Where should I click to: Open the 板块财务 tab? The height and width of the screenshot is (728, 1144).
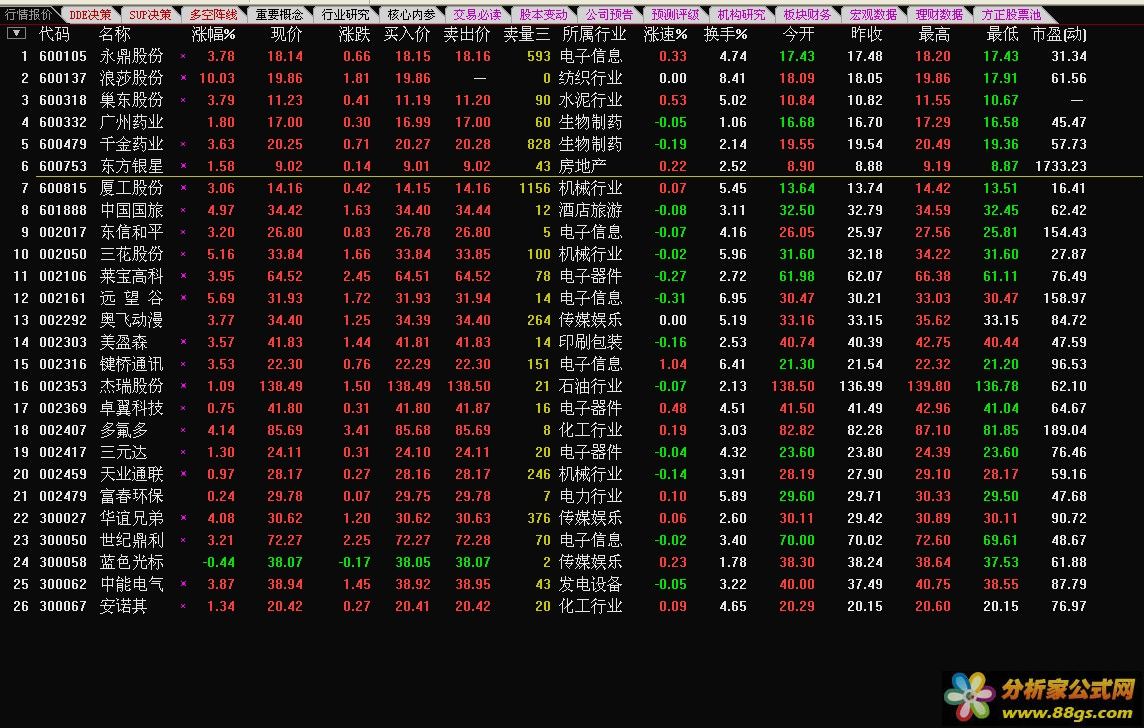(808, 15)
